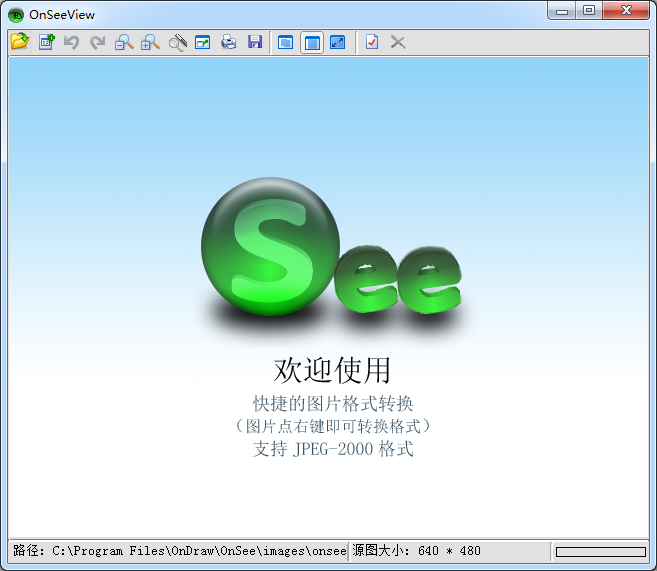657x571 pixels.
Task: Enter fullscreen view with the expand-arrows icon
Action: pos(338,42)
